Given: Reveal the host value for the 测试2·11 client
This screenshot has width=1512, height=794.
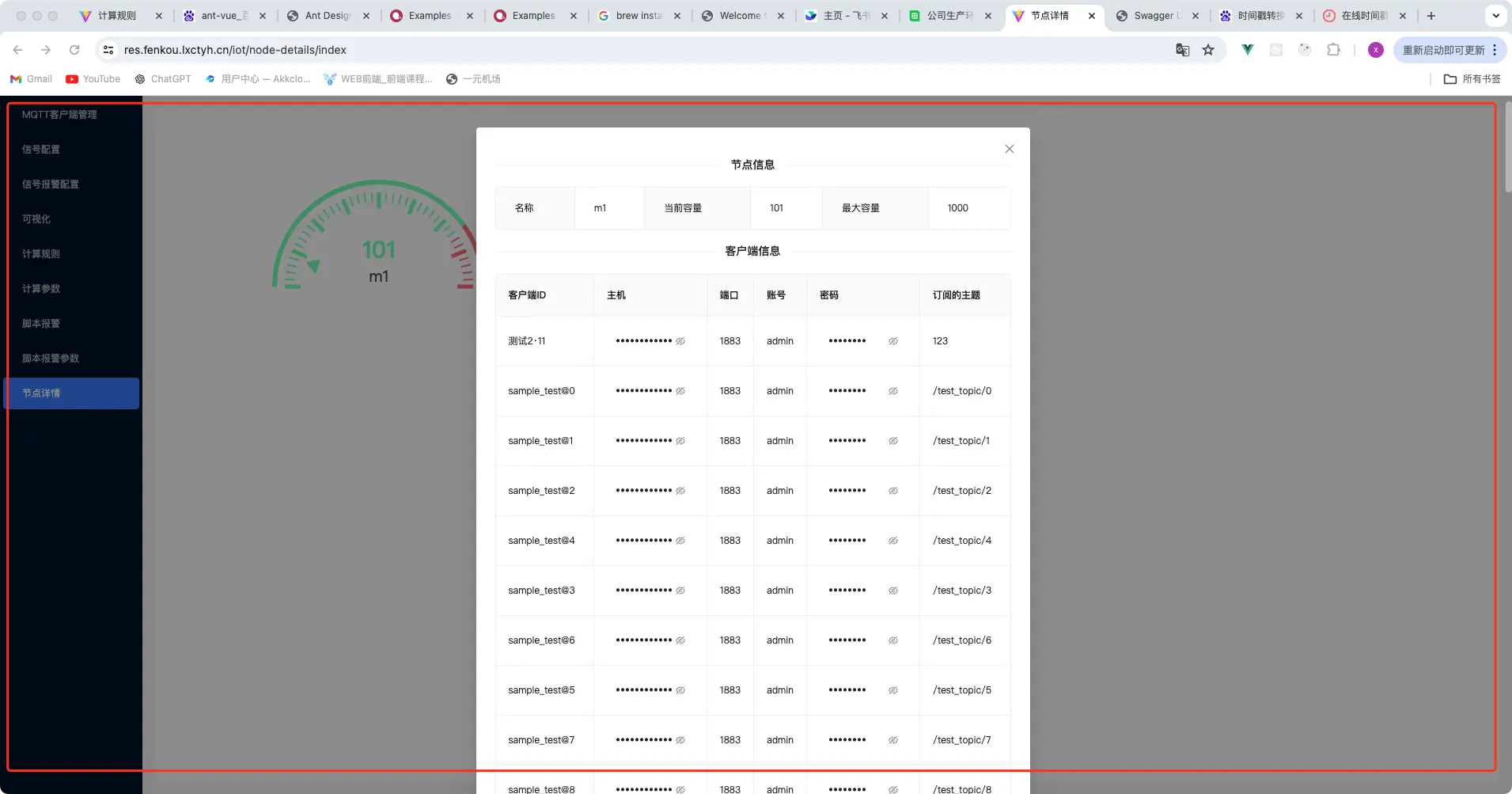Looking at the screenshot, I should pyautogui.click(x=680, y=341).
